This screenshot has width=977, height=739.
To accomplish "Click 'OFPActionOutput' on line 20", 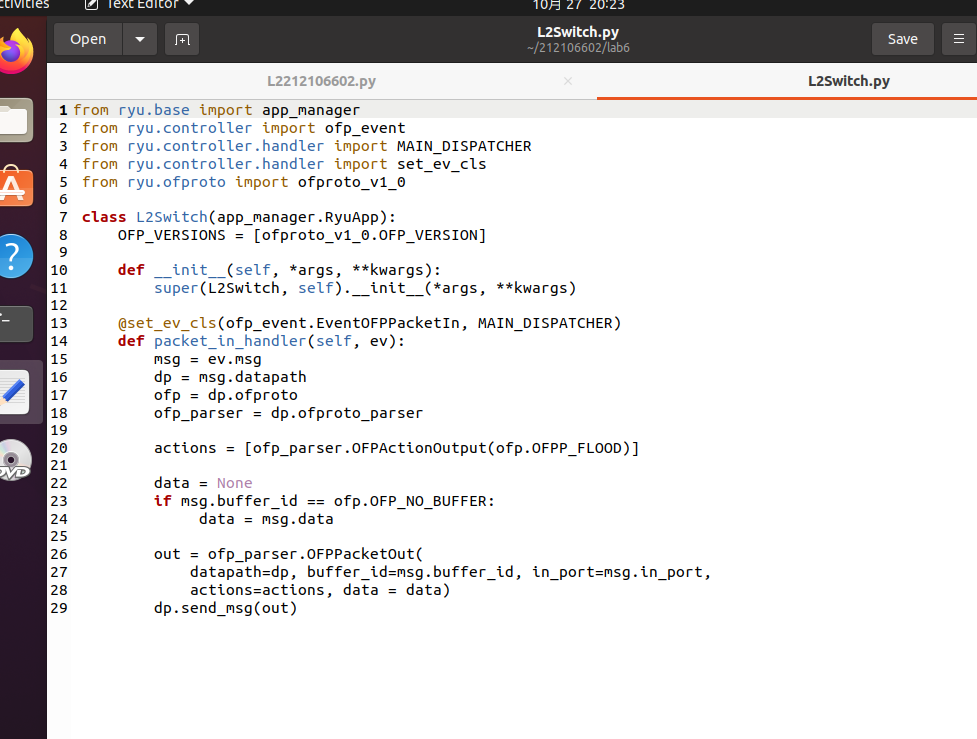I will (419, 449).
